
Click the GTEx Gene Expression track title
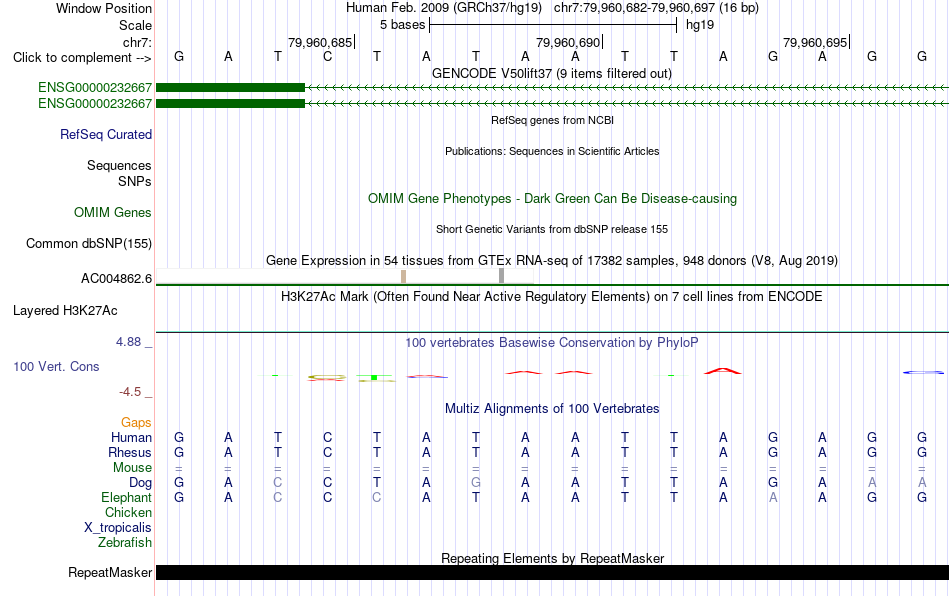tap(552, 260)
